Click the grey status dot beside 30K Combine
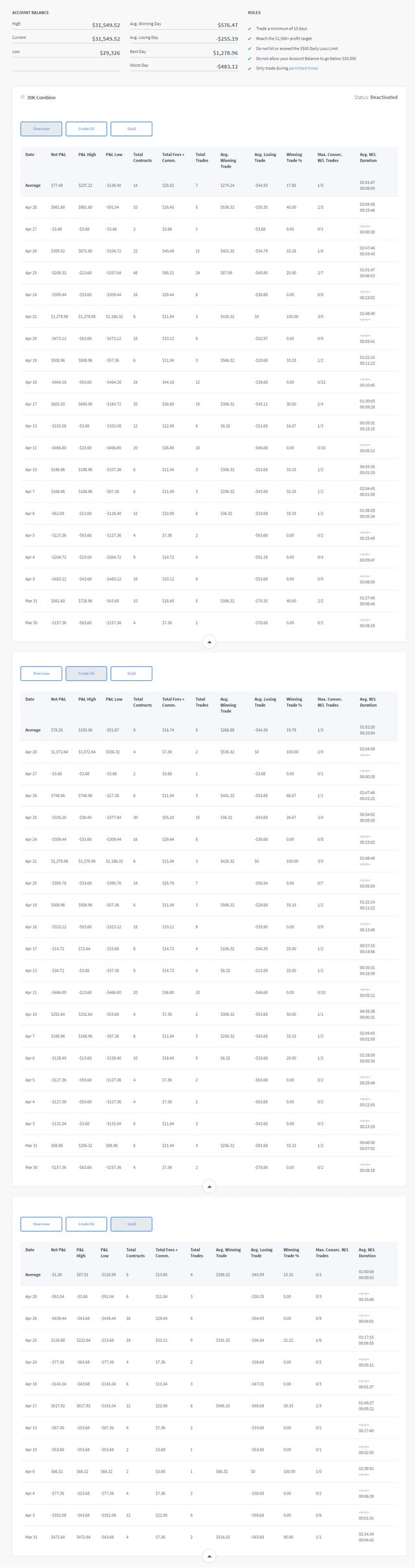The height and width of the screenshot is (1568, 415). (x=23, y=97)
